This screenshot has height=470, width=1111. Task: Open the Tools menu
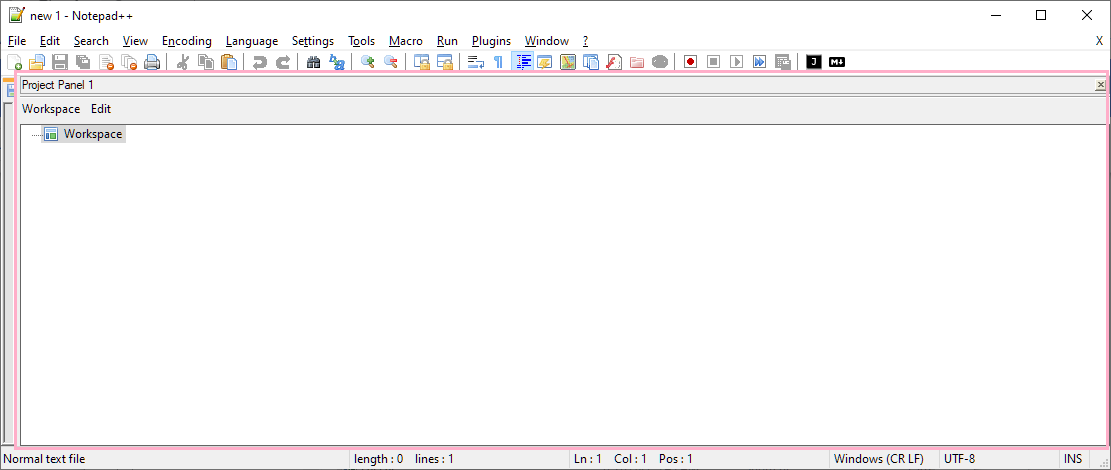click(361, 41)
